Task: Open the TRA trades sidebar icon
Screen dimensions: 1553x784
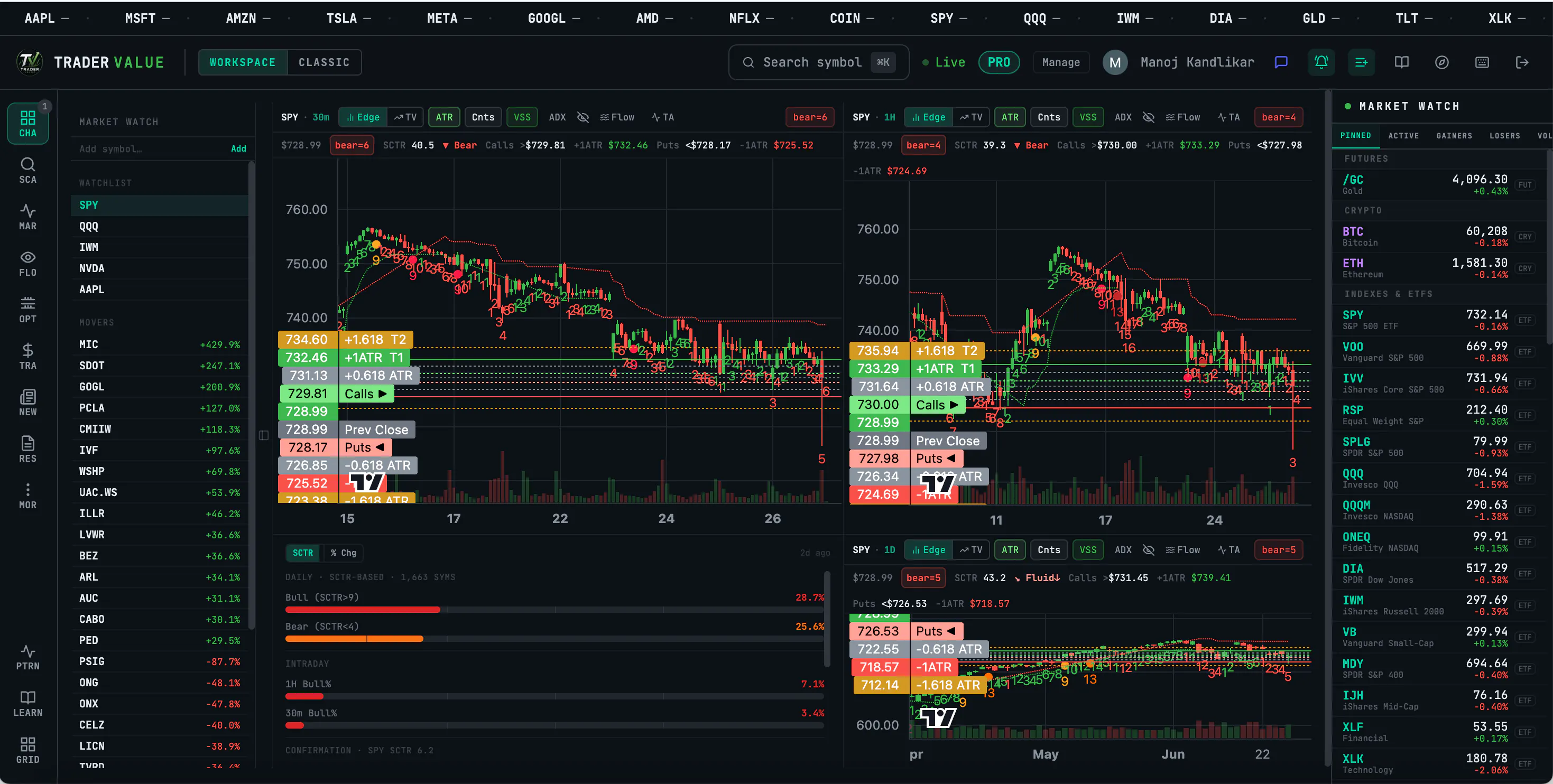Action: (27, 356)
